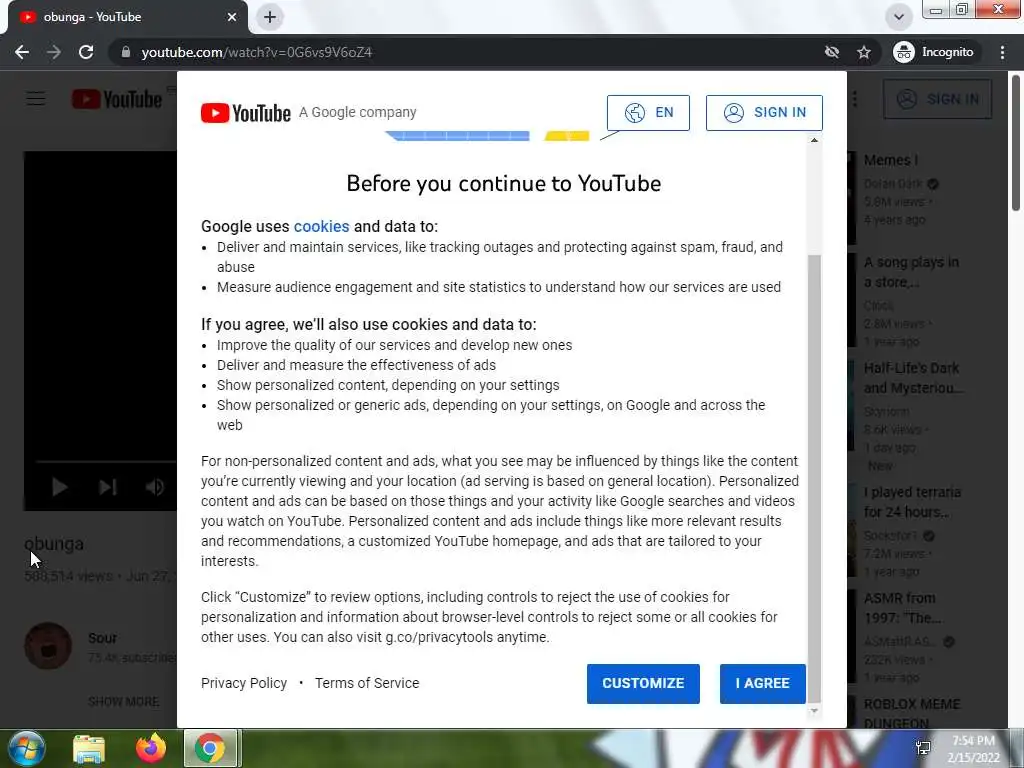The height and width of the screenshot is (768, 1024).
Task: Click the YouTube logo in the dialog
Action: point(246,113)
